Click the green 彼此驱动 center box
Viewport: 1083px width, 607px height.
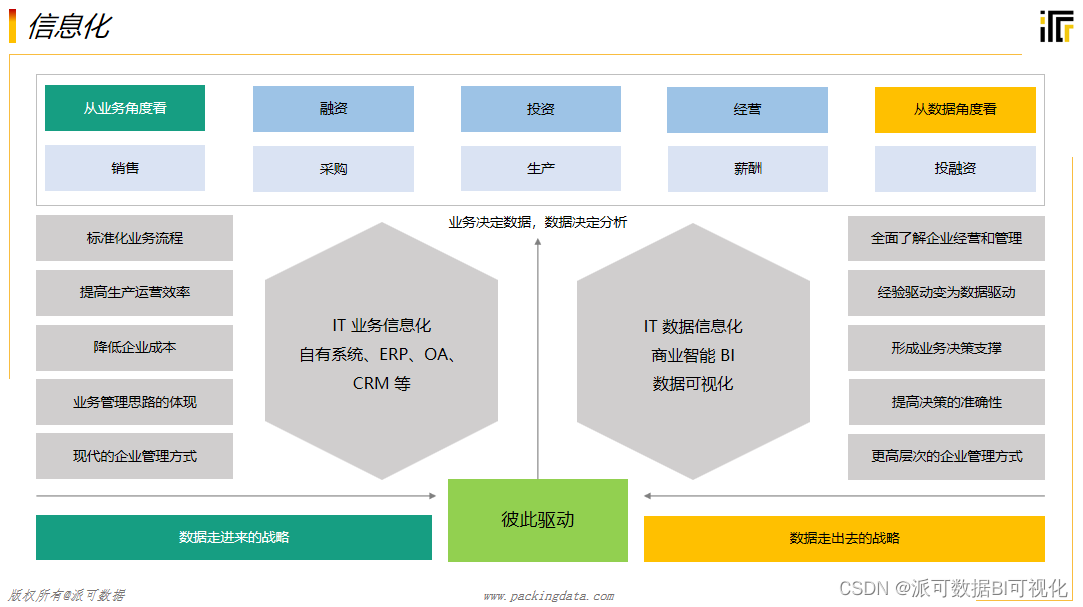pos(538,520)
